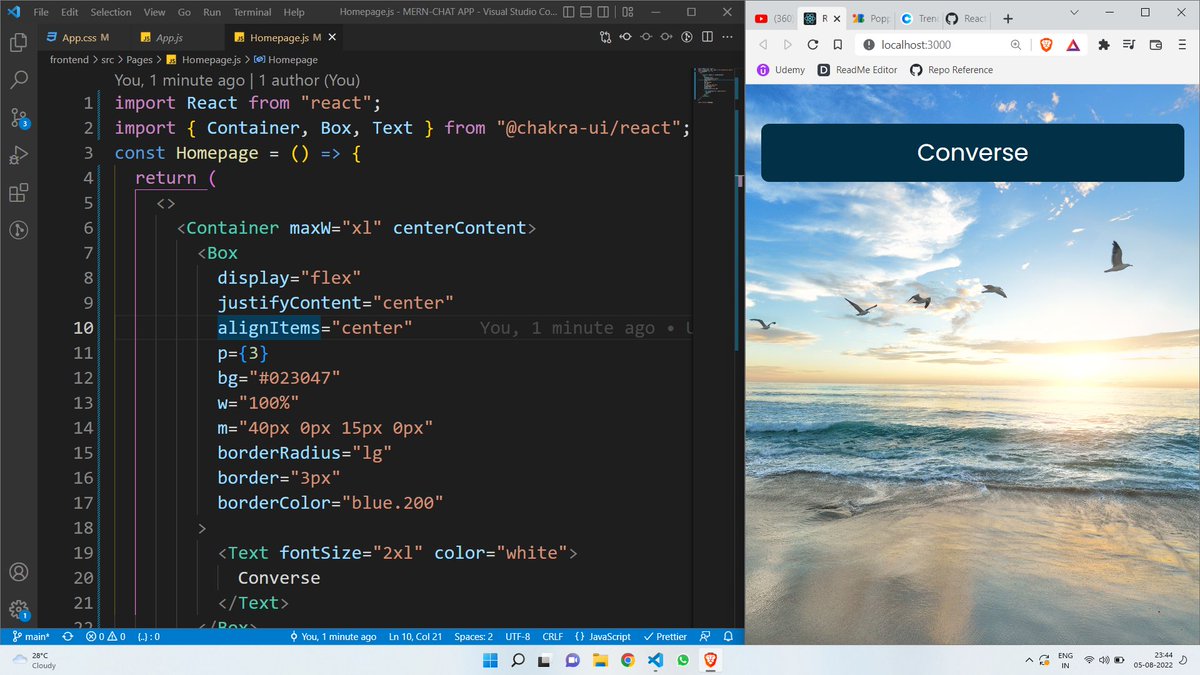Click the split editor icon in the editor toolbar
Screen dimensions: 1200x675
tap(707, 37)
